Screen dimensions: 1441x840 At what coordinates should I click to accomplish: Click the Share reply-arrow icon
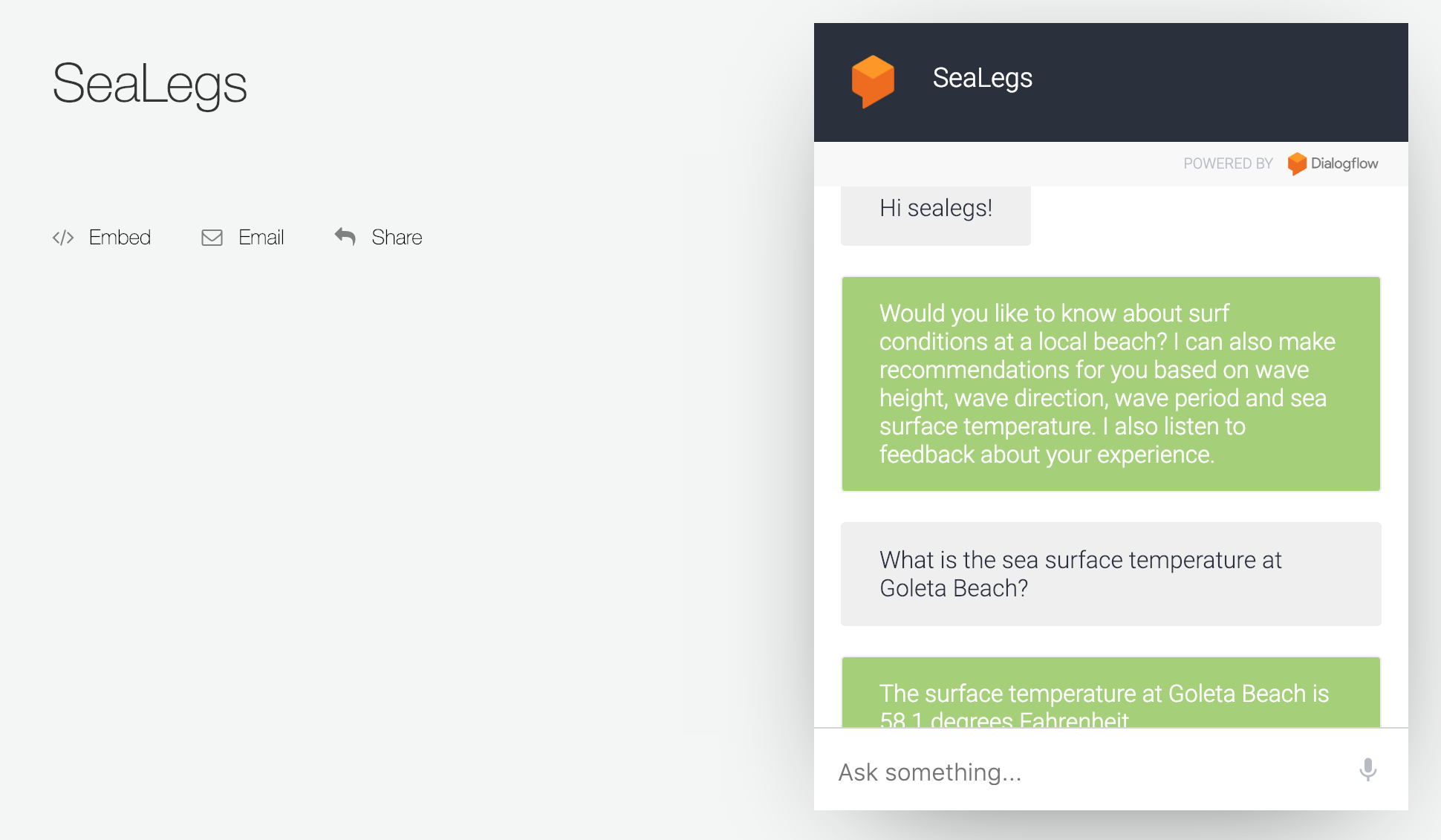pos(345,237)
